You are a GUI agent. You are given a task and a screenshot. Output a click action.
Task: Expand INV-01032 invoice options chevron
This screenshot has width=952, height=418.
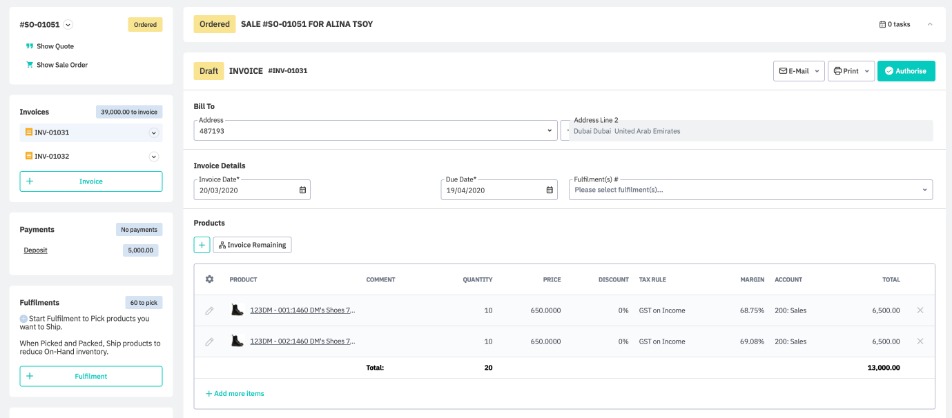point(153,157)
